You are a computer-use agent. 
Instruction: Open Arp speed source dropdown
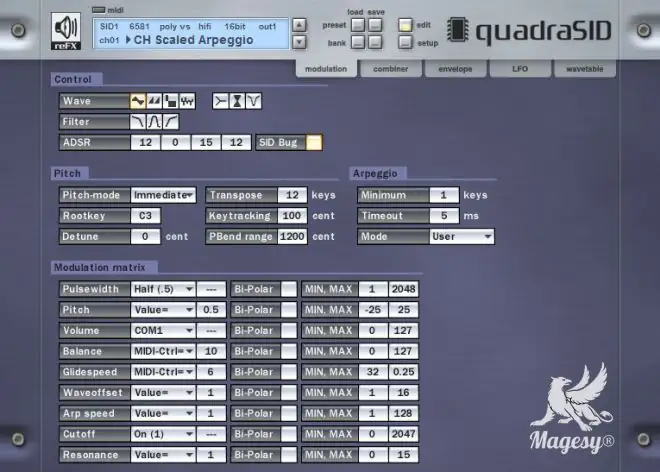click(163, 413)
